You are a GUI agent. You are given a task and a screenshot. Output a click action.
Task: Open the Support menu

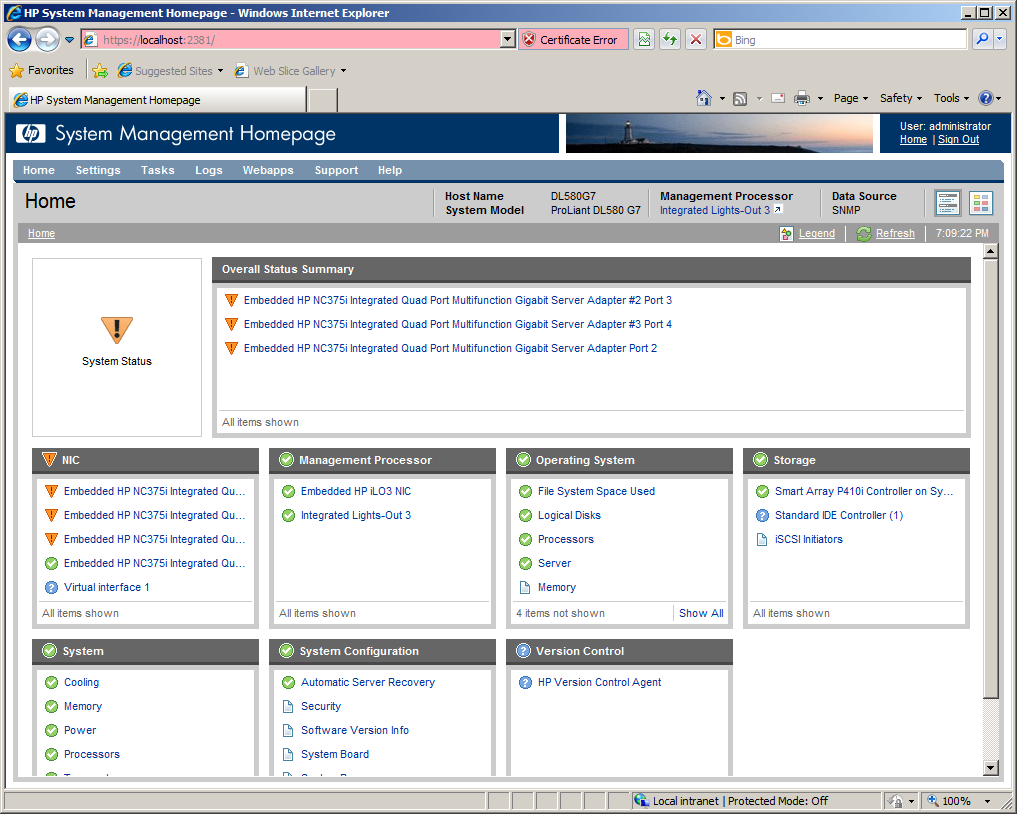336,170
